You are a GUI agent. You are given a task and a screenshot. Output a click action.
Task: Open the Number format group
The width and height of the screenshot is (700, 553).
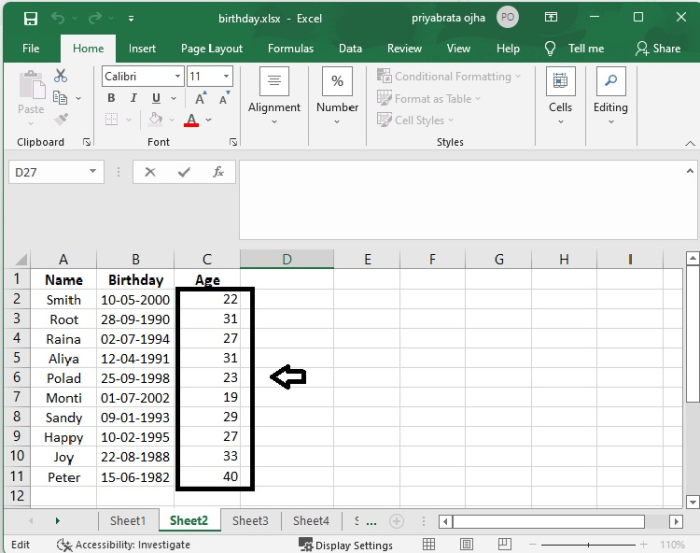coord(337,96)
